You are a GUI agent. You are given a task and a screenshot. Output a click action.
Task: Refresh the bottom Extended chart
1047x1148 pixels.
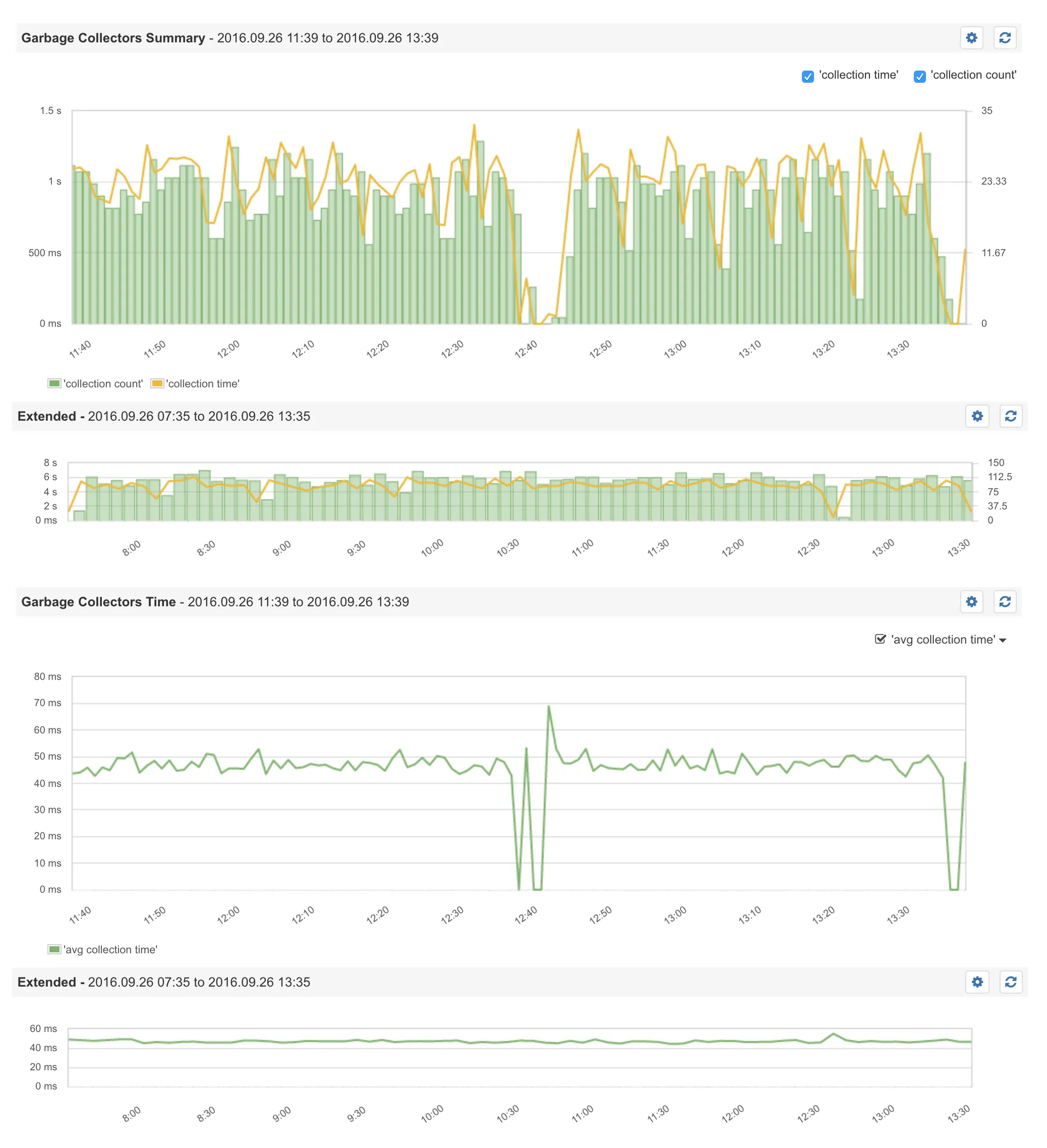1010,982
